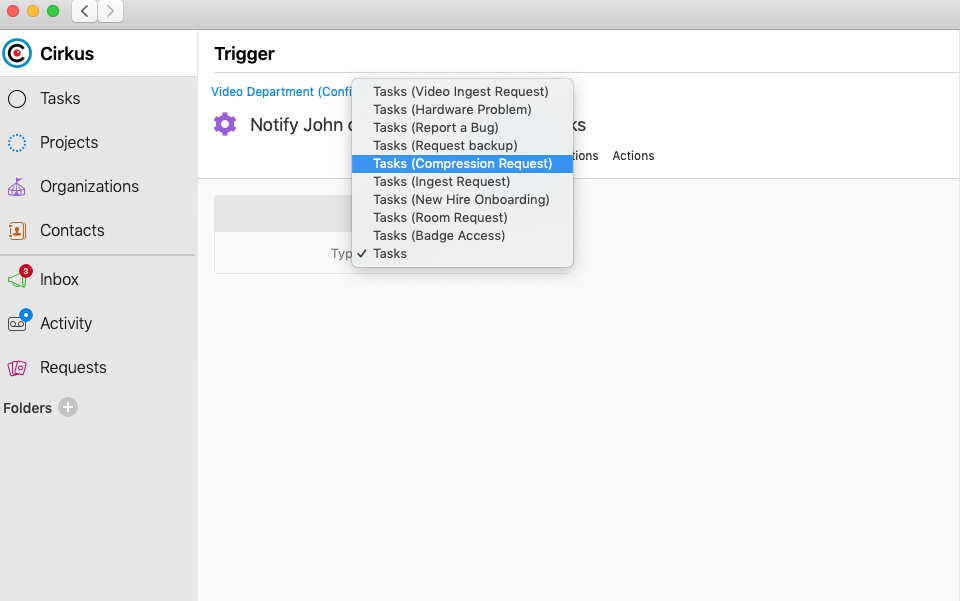Image resolution: width=960 pixels, height=601 pixels.
Task: Click the Contacts address book icon
Action: pyautogui.click(x=16, y=230)
